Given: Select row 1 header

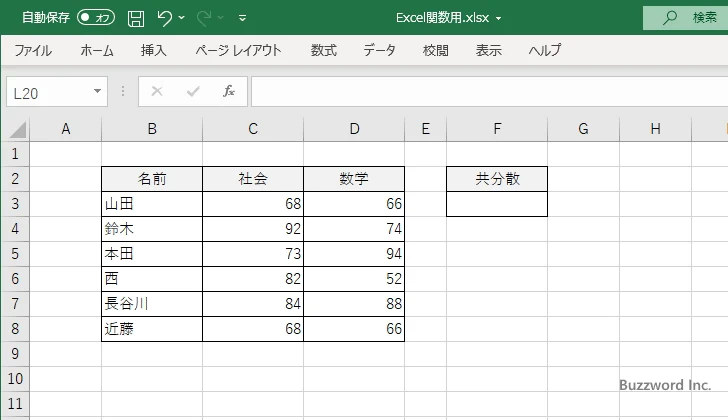Looking at the screenshot, I should pos(15,154).
